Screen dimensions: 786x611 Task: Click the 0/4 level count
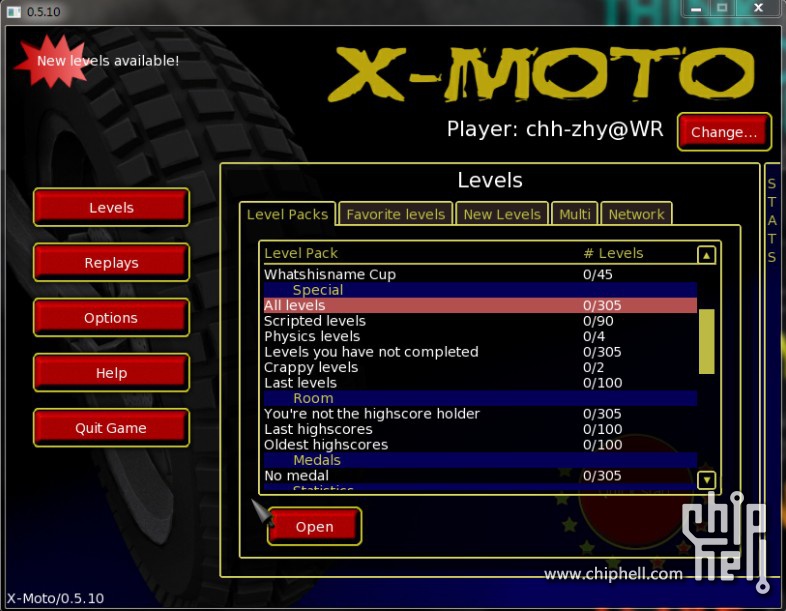click(x=594, y=336)
